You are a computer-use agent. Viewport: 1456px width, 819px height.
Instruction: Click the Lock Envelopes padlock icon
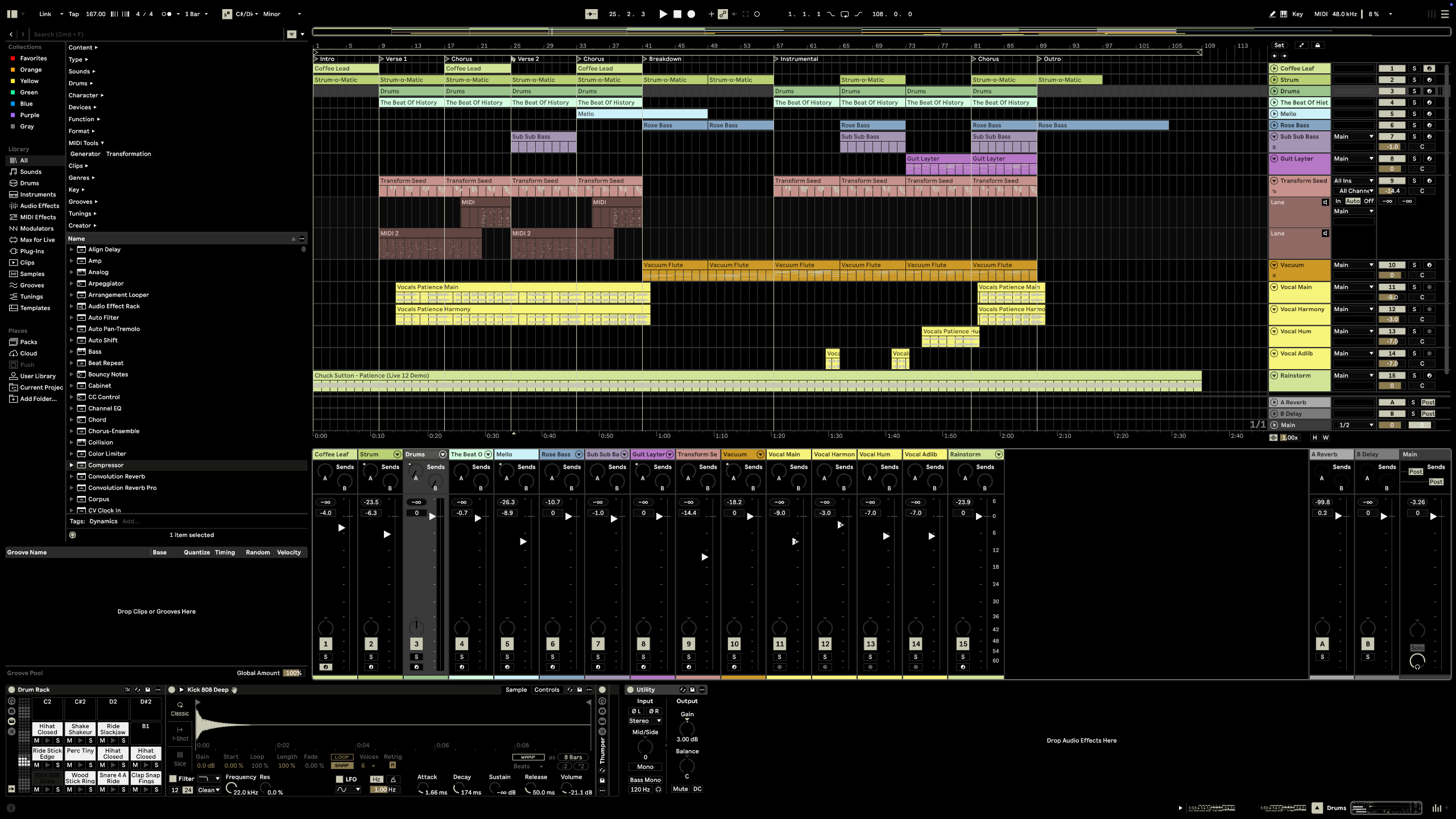pyautogui.click(x=1318, y=45)
